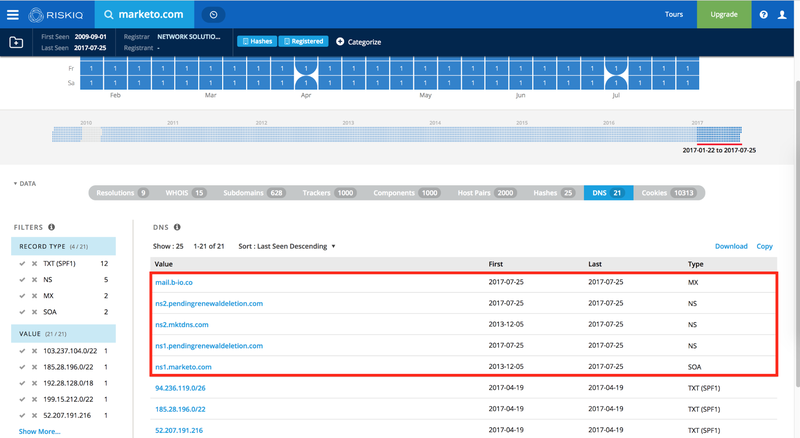This screenshot has width=800, height=438.
Task: Sort by the Type column header
Action: 695,264
